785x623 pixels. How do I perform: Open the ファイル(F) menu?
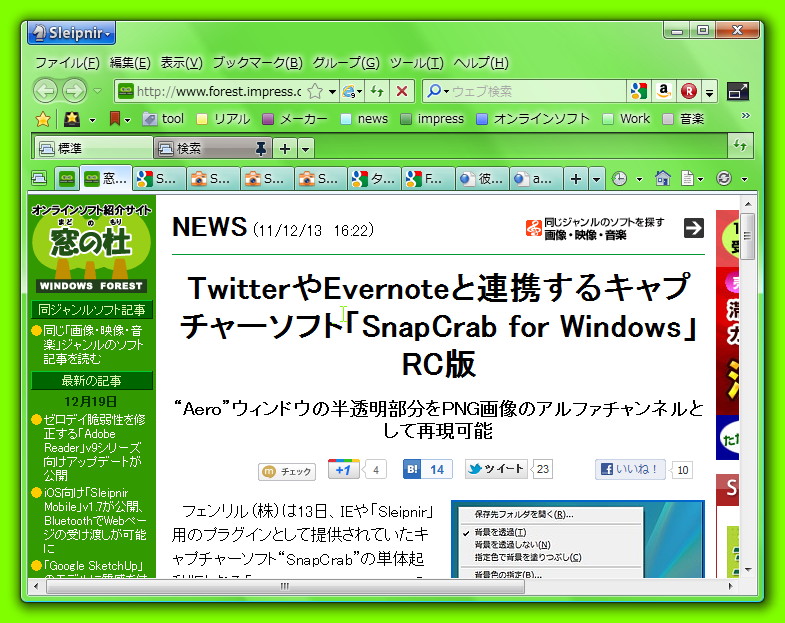(67, 63)
